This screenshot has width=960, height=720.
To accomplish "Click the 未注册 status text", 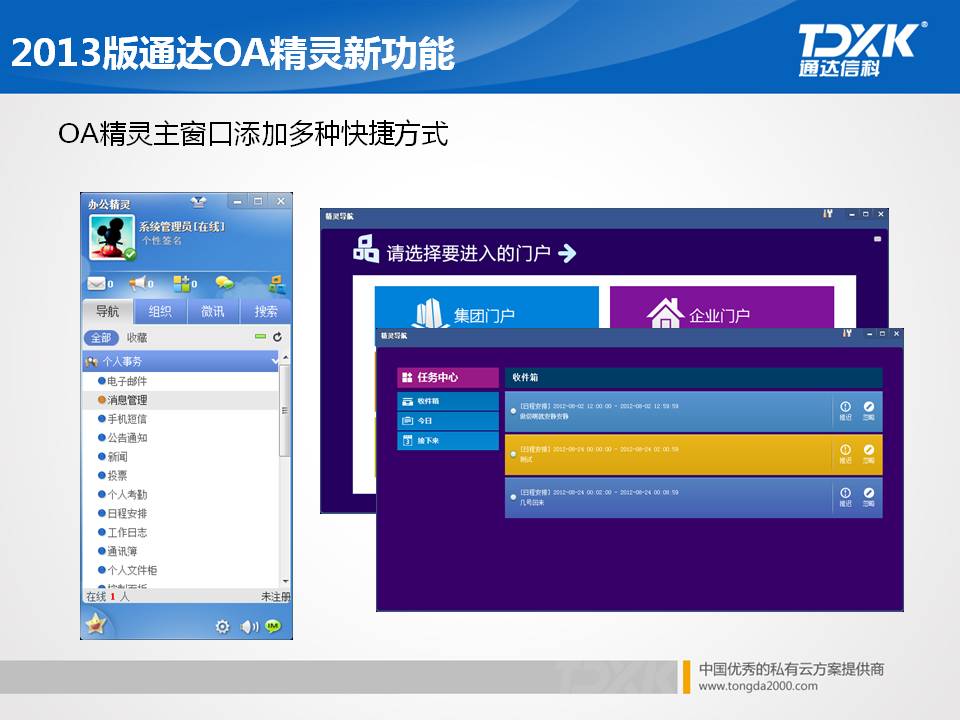I will click(x=276, y=596).
